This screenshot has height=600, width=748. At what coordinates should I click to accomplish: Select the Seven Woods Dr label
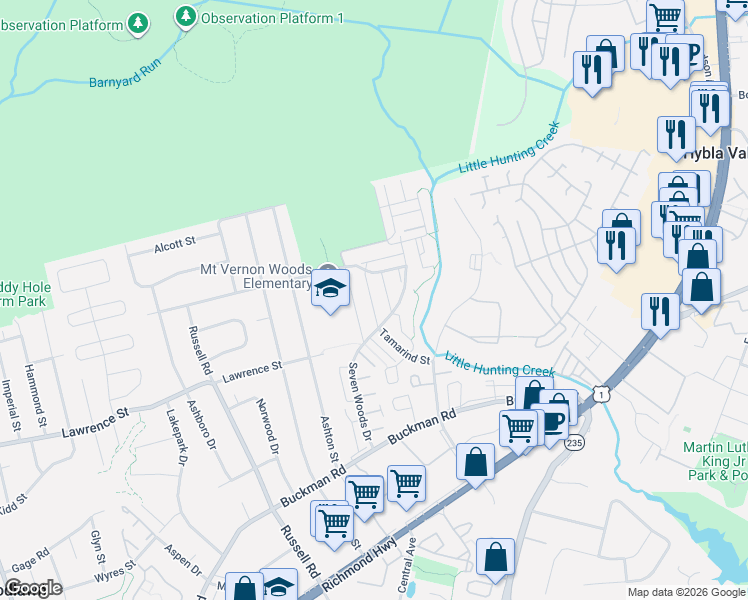360,402
